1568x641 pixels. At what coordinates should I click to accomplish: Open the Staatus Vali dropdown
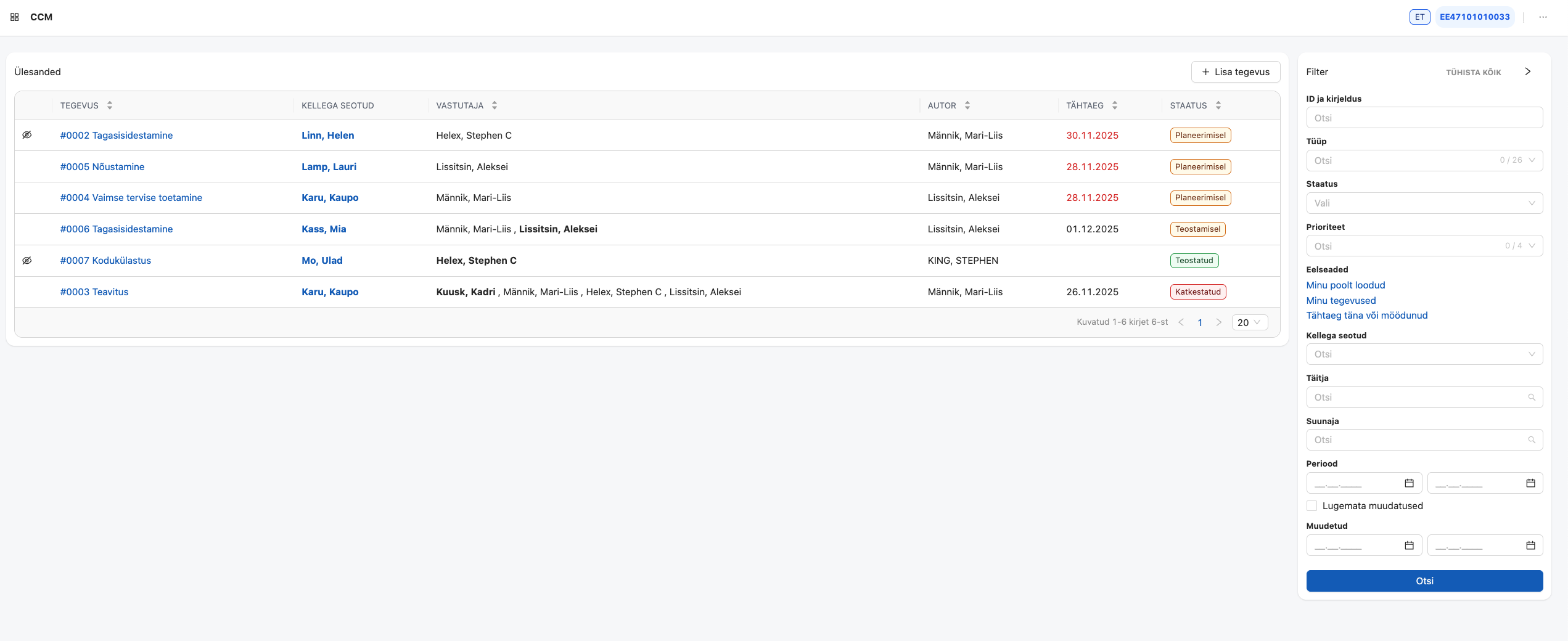tap(1424, 203)
